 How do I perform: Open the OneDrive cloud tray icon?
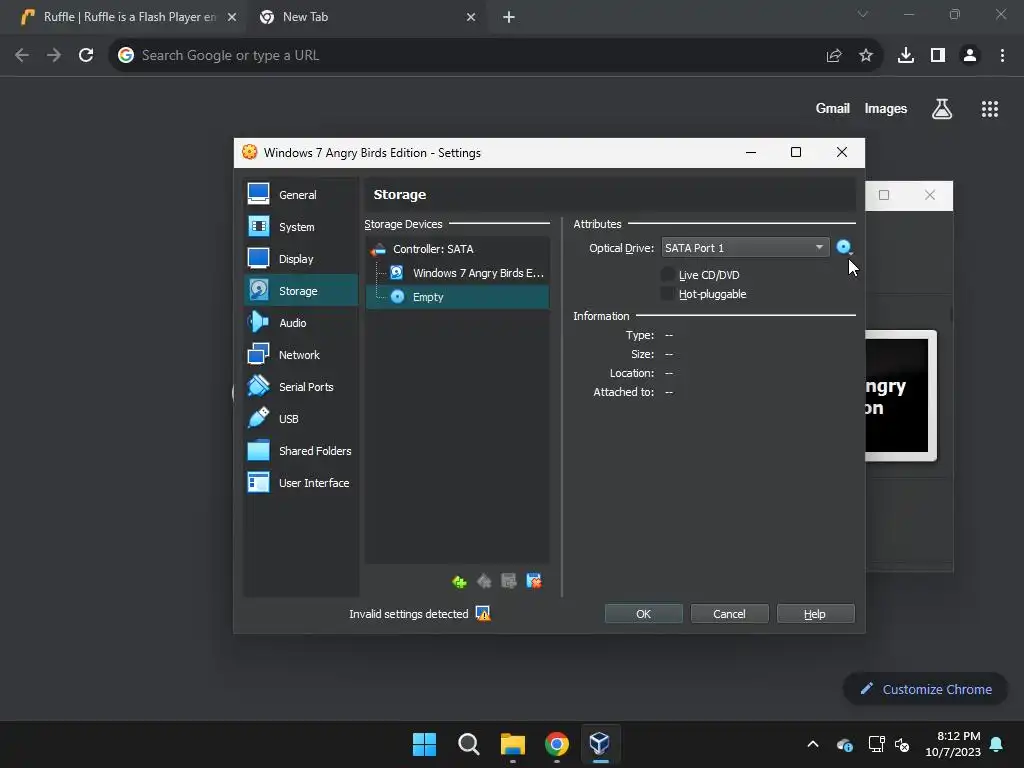click(x=844, y=744)
